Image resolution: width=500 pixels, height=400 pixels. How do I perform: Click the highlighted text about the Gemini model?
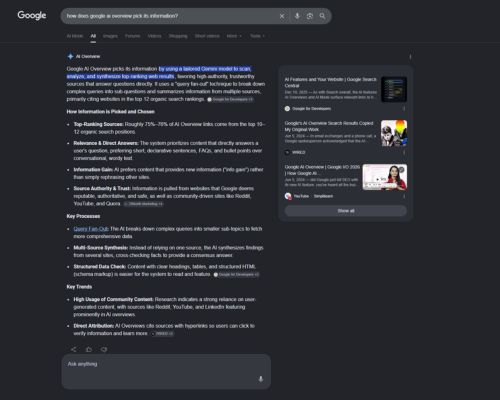click(159, 73)
